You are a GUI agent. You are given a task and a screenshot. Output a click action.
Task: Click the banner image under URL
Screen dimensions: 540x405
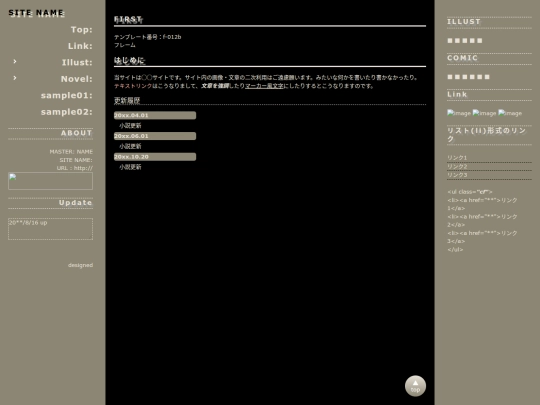50,181
